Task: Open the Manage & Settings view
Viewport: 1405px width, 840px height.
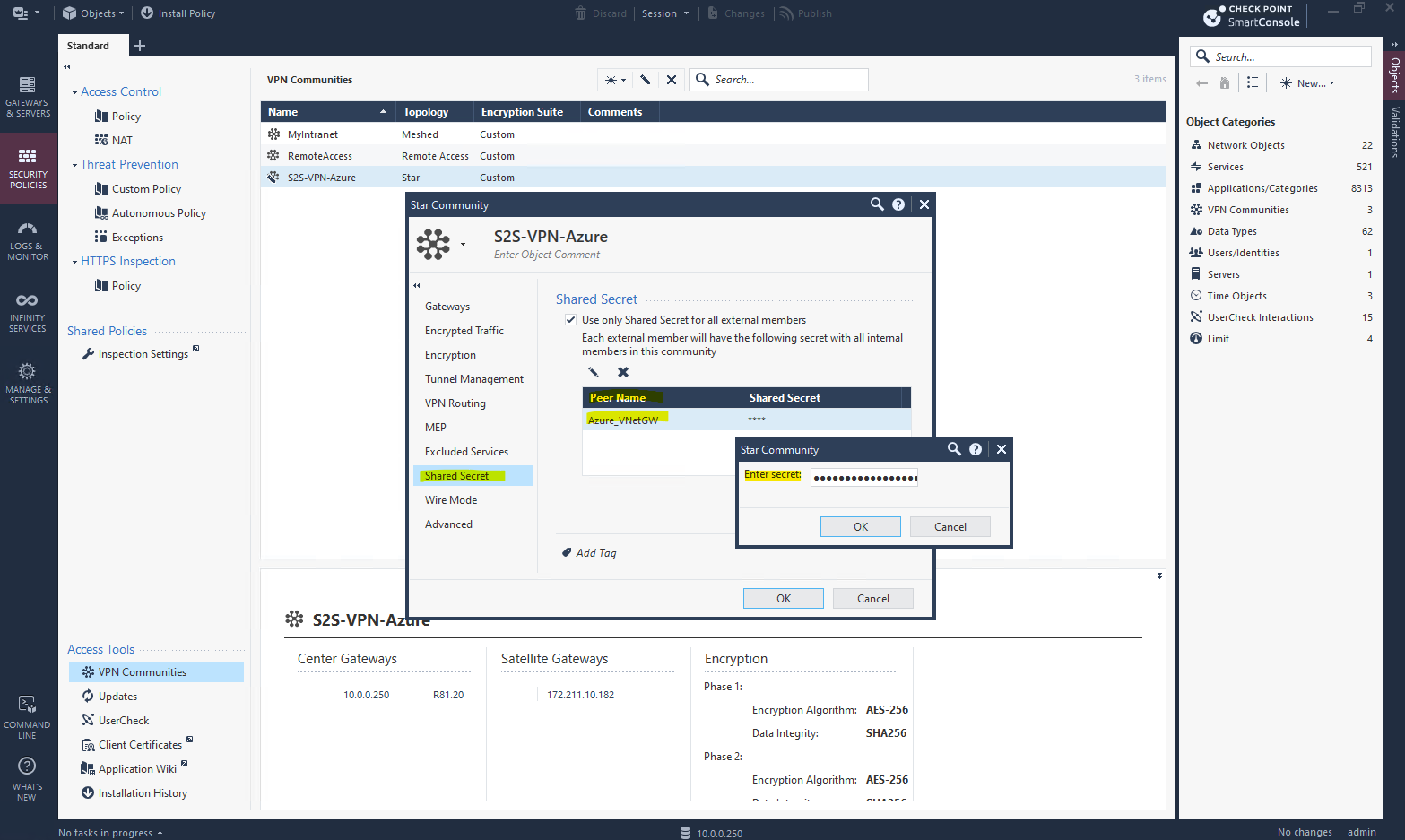Action: (28, 384)
